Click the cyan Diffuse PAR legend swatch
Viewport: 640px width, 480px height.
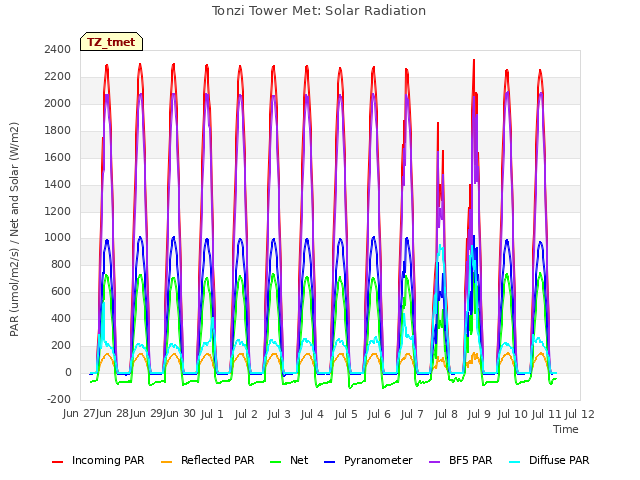tap(515, 462)
